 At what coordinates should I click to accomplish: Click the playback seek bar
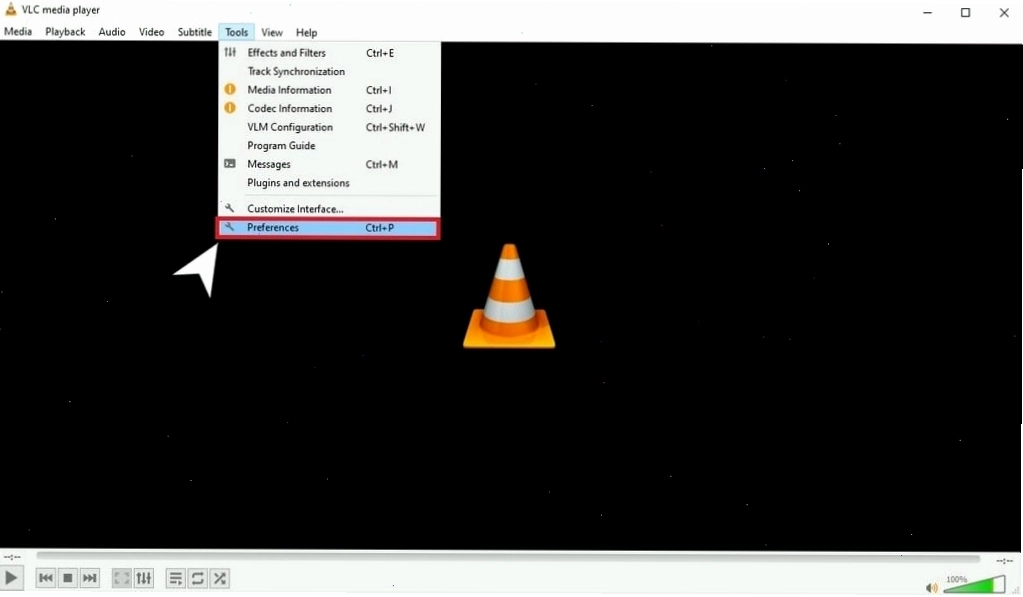coord(508,557)
